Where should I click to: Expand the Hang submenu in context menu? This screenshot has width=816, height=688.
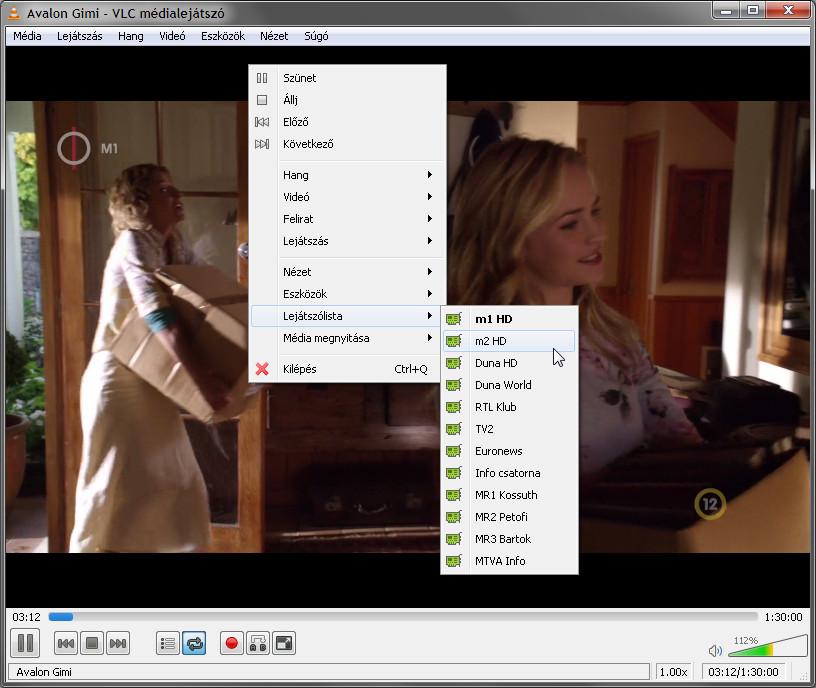[x=347, y=175]
